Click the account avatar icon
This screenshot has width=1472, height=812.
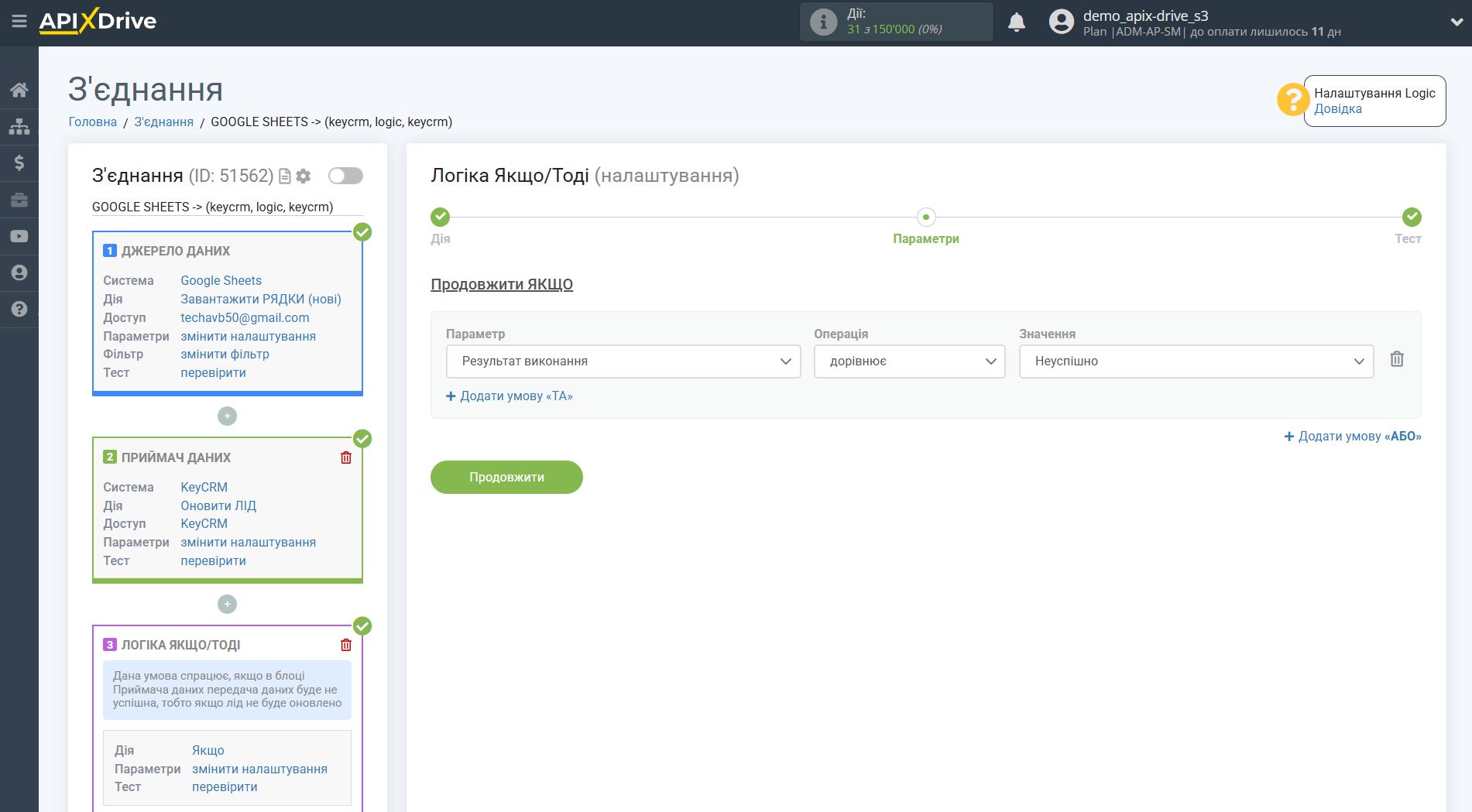[1062, 22]
